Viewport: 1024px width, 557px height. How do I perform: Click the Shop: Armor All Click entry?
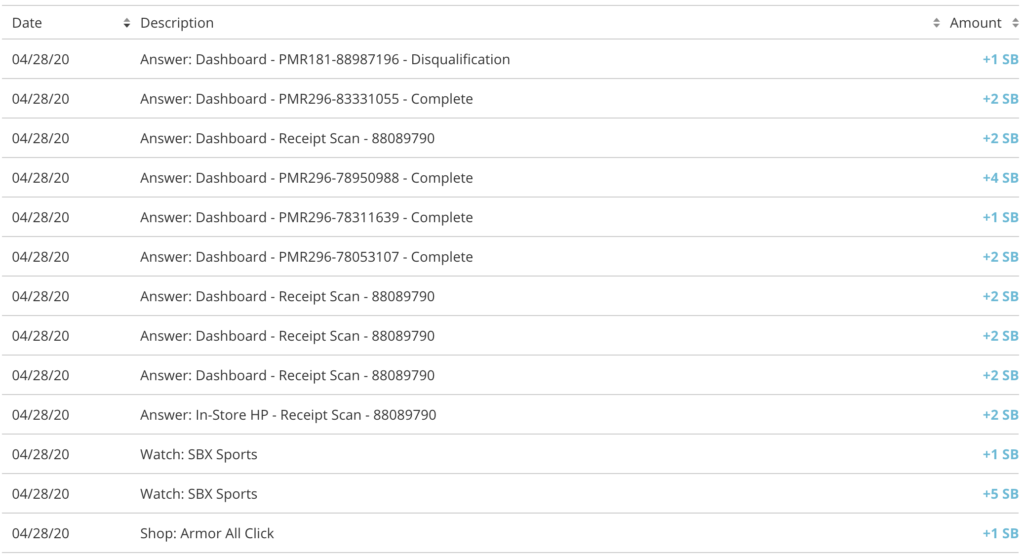(207, 533)
